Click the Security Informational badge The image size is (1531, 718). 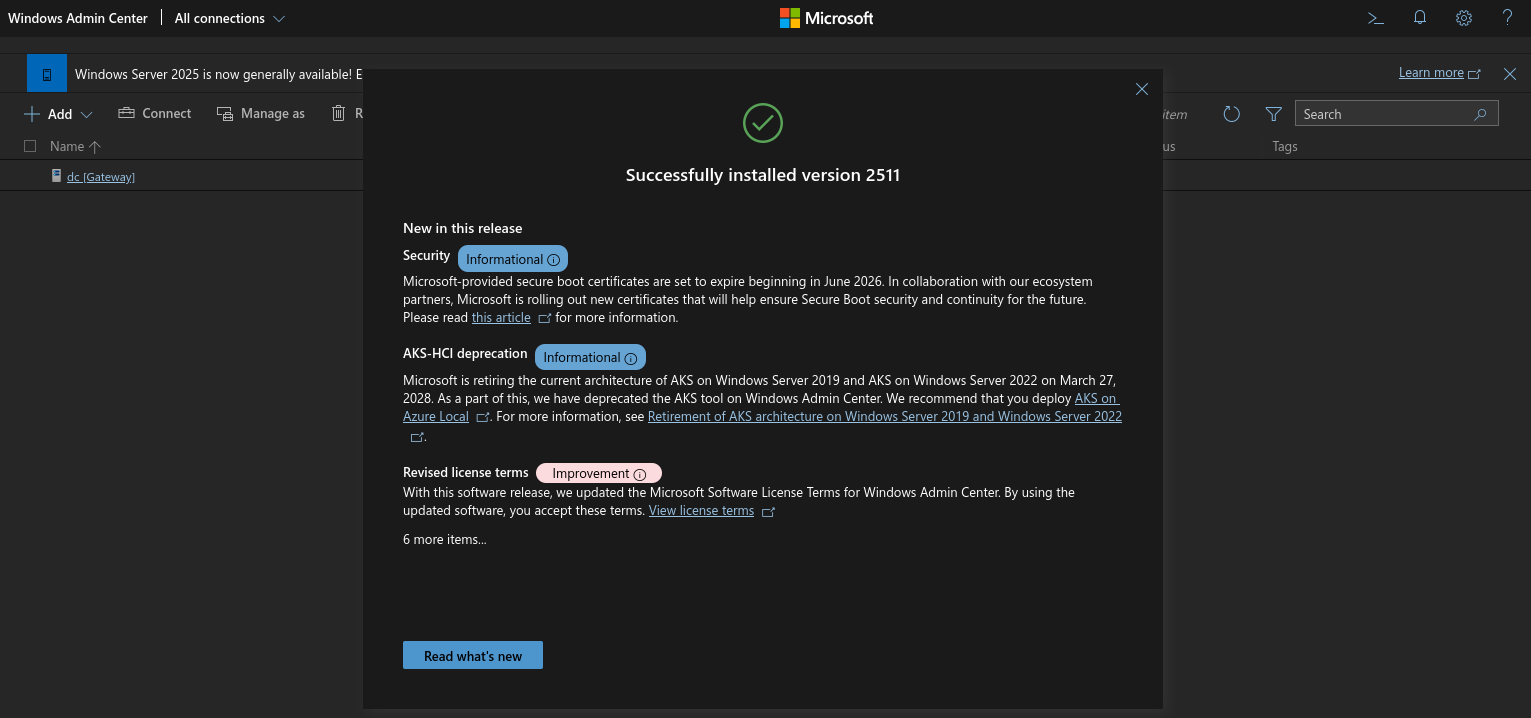513,259
